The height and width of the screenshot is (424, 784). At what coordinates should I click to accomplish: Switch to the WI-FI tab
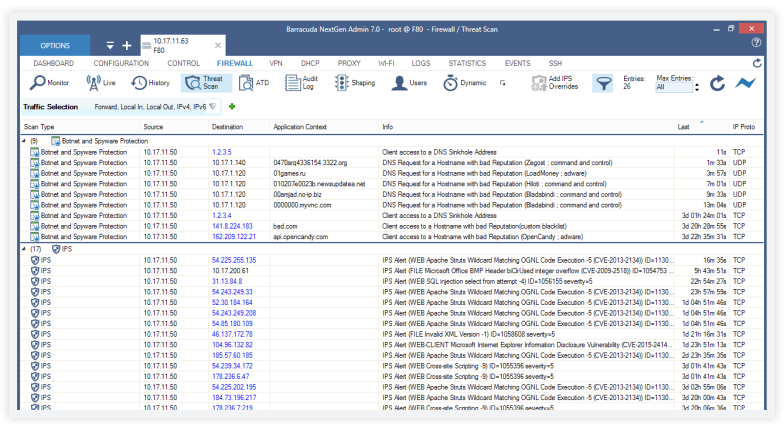[x=386, y=64]
